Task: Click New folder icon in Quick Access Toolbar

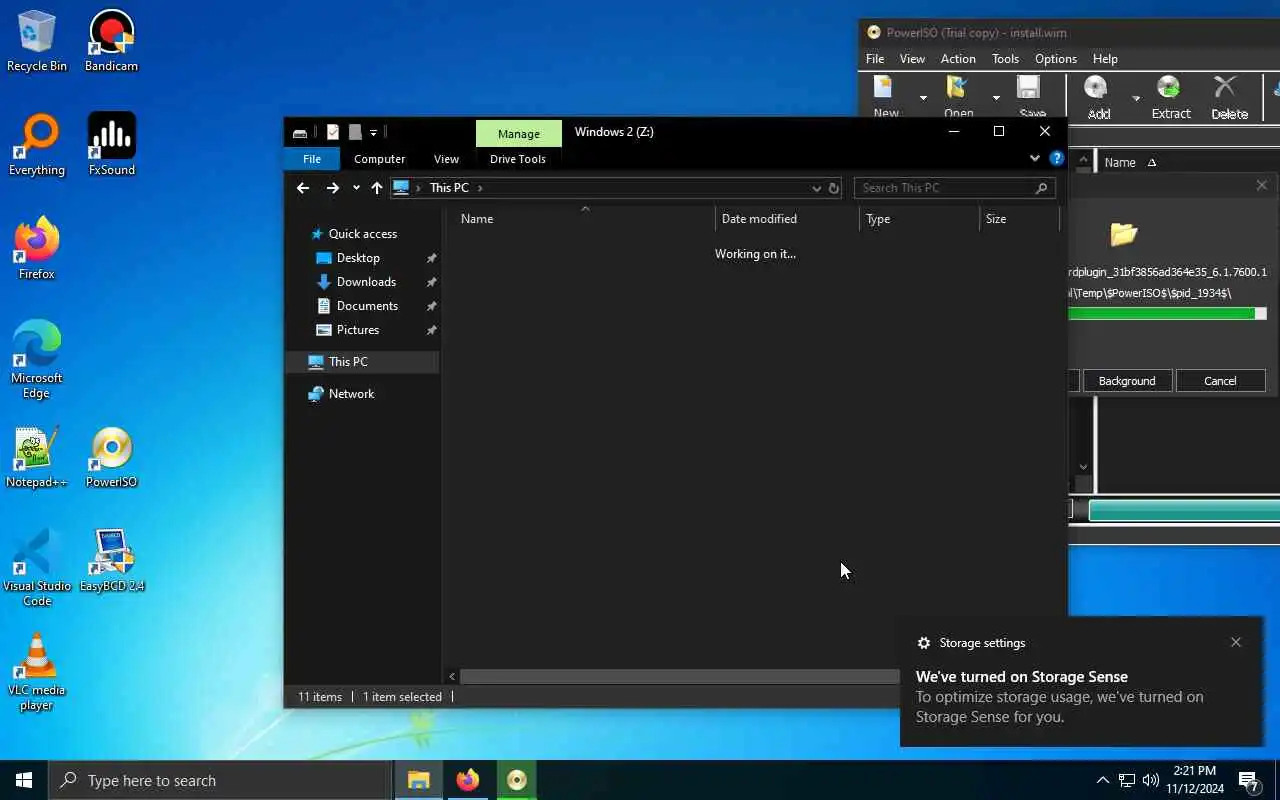Action: click(x=354, y=132)
